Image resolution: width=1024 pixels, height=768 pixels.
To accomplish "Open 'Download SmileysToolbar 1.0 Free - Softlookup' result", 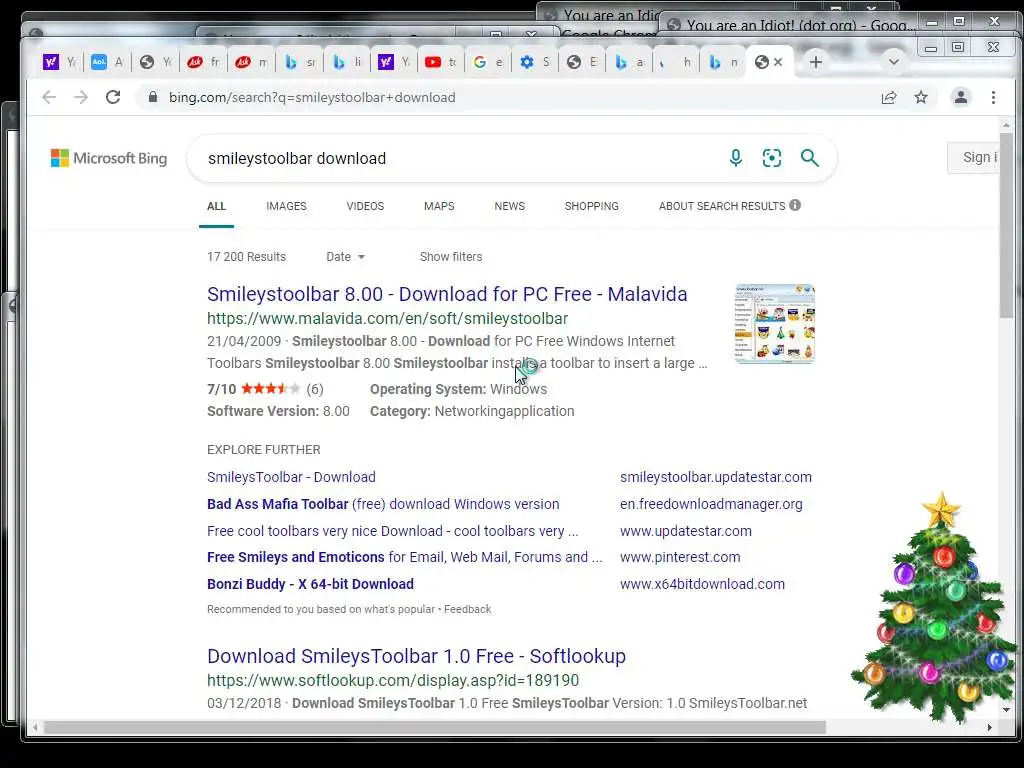I will coord(416,656).
